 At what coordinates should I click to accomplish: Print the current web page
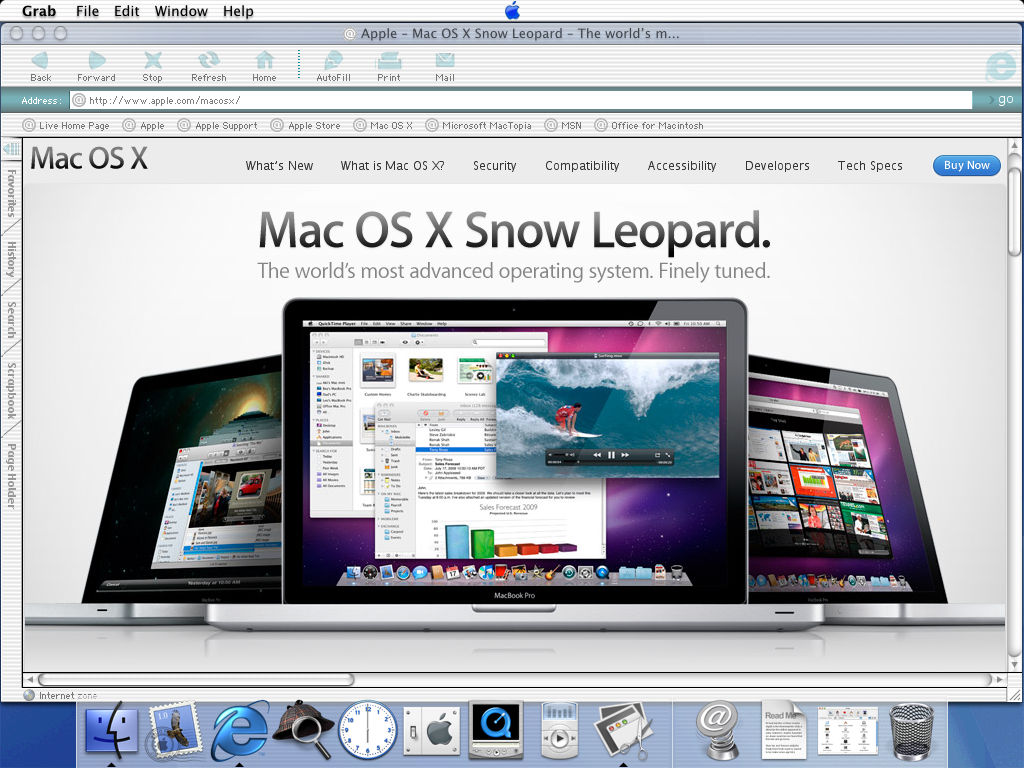tap(389, 67)
